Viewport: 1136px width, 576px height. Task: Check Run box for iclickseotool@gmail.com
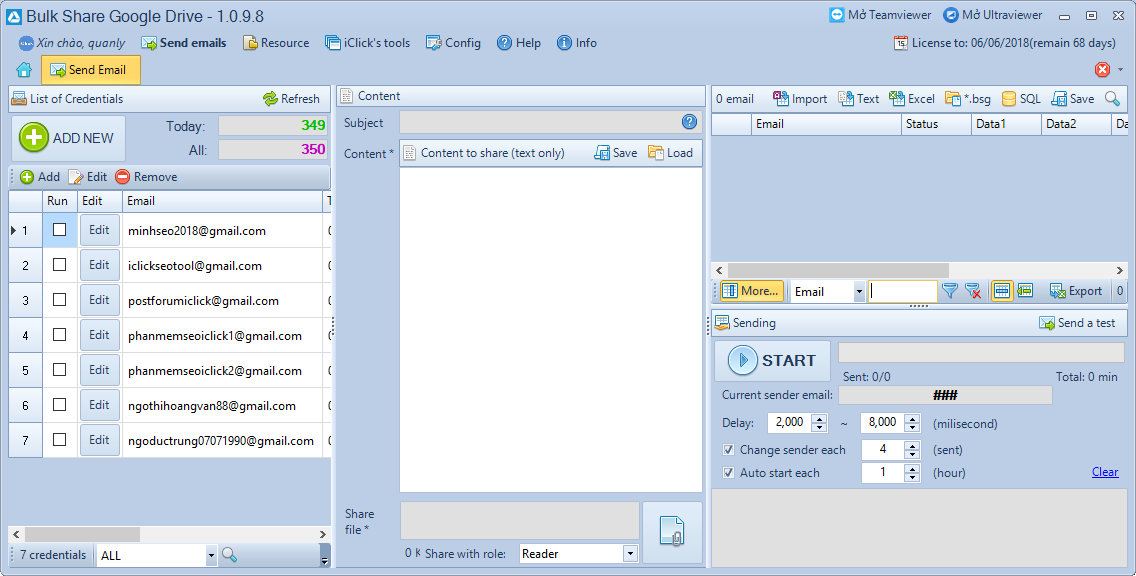tap(59, 264)
